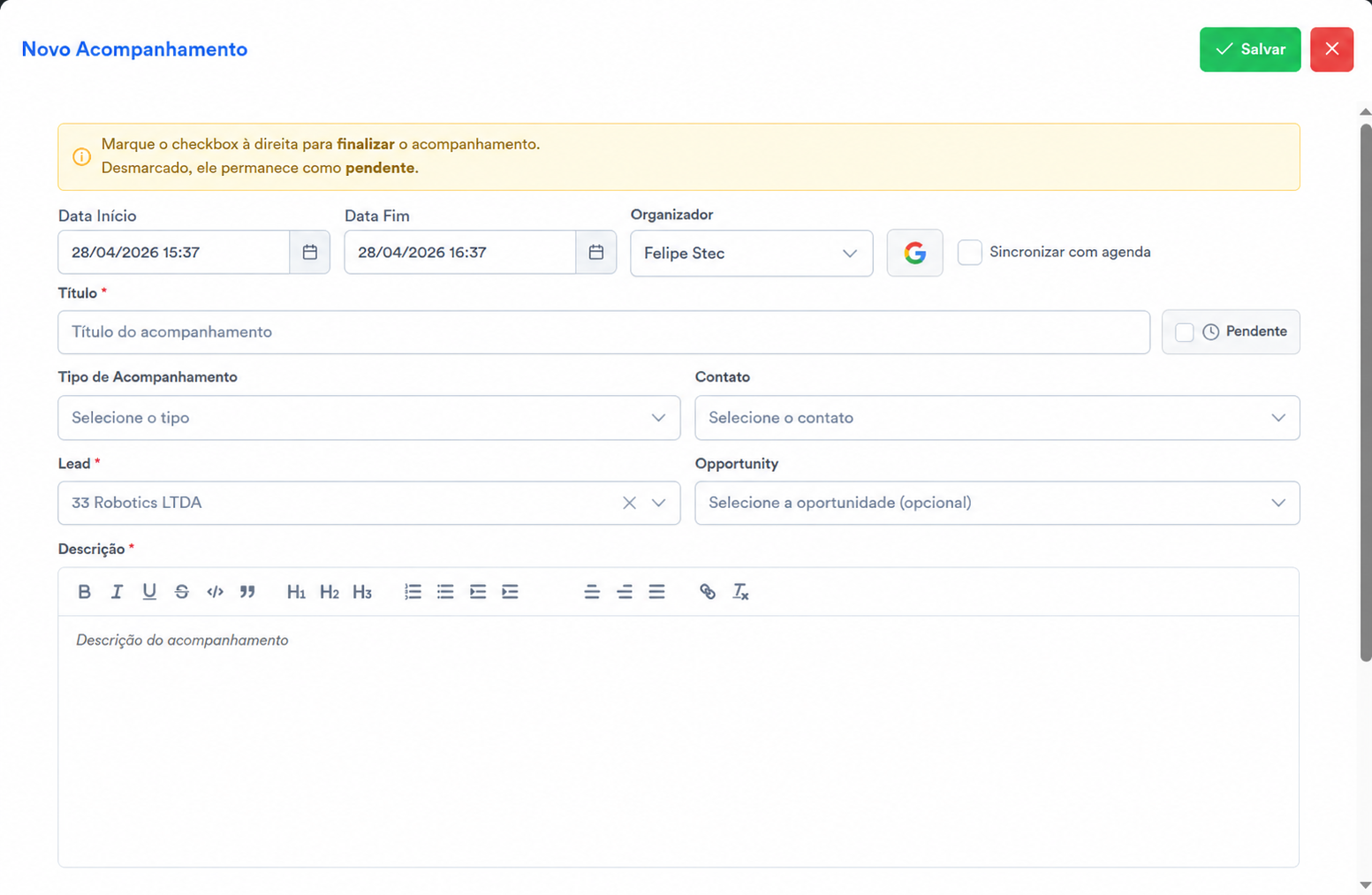Click the bold word 'pendente' in notice

point(380,168)
